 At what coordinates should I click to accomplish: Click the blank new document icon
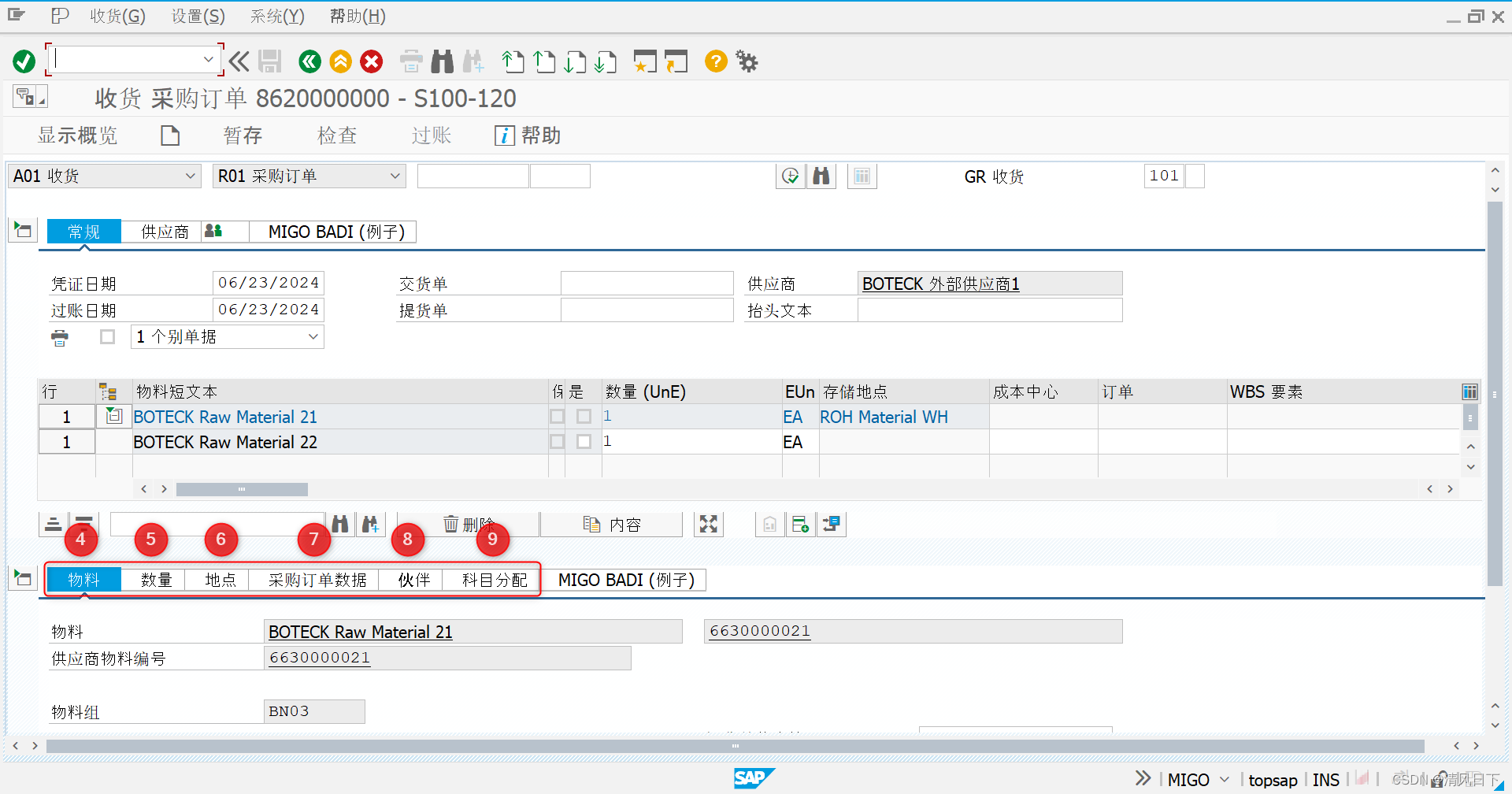pos(170,135)
